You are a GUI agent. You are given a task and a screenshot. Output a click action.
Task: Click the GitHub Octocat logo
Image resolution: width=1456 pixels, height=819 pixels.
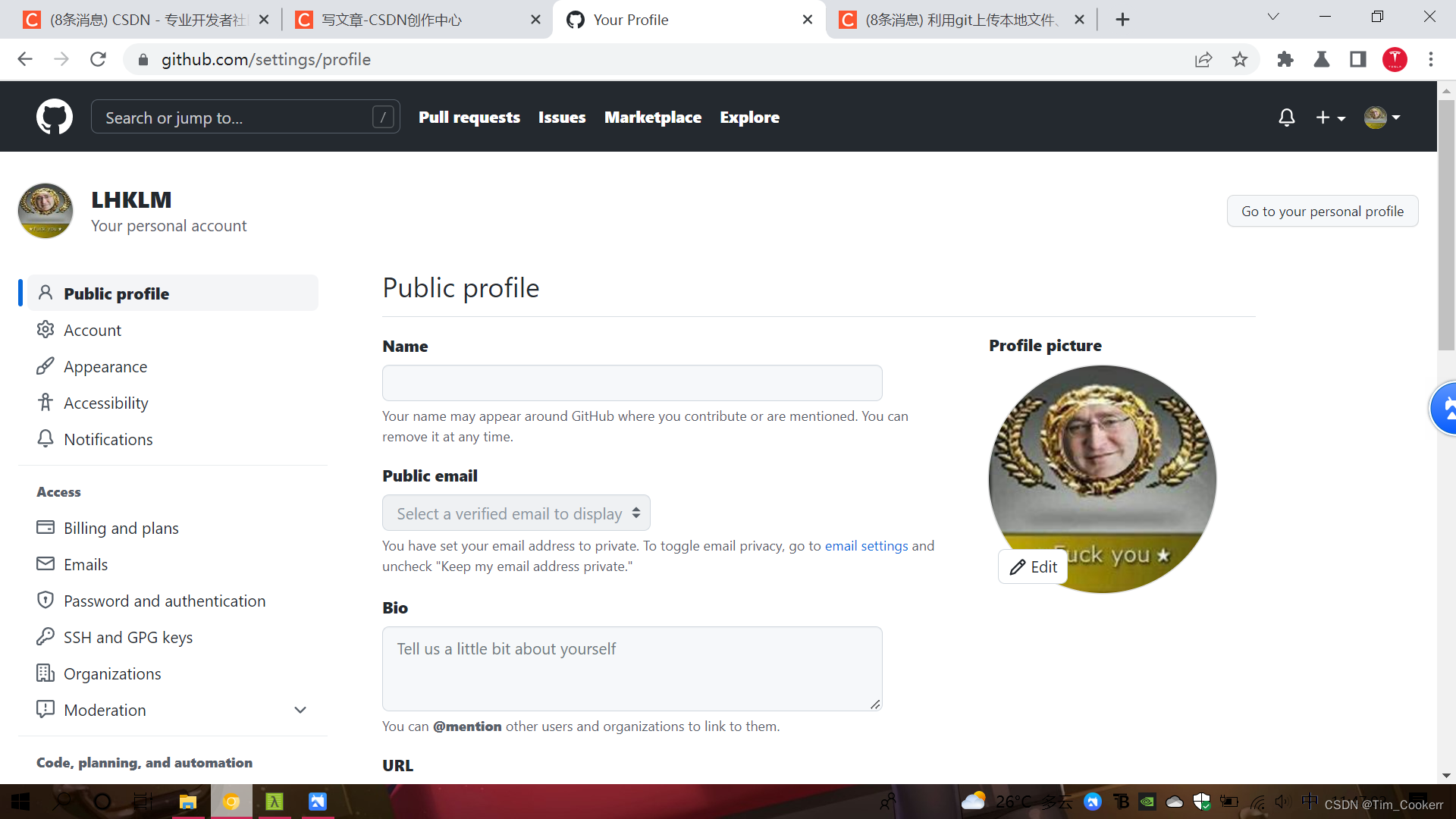tap(55, 117)
